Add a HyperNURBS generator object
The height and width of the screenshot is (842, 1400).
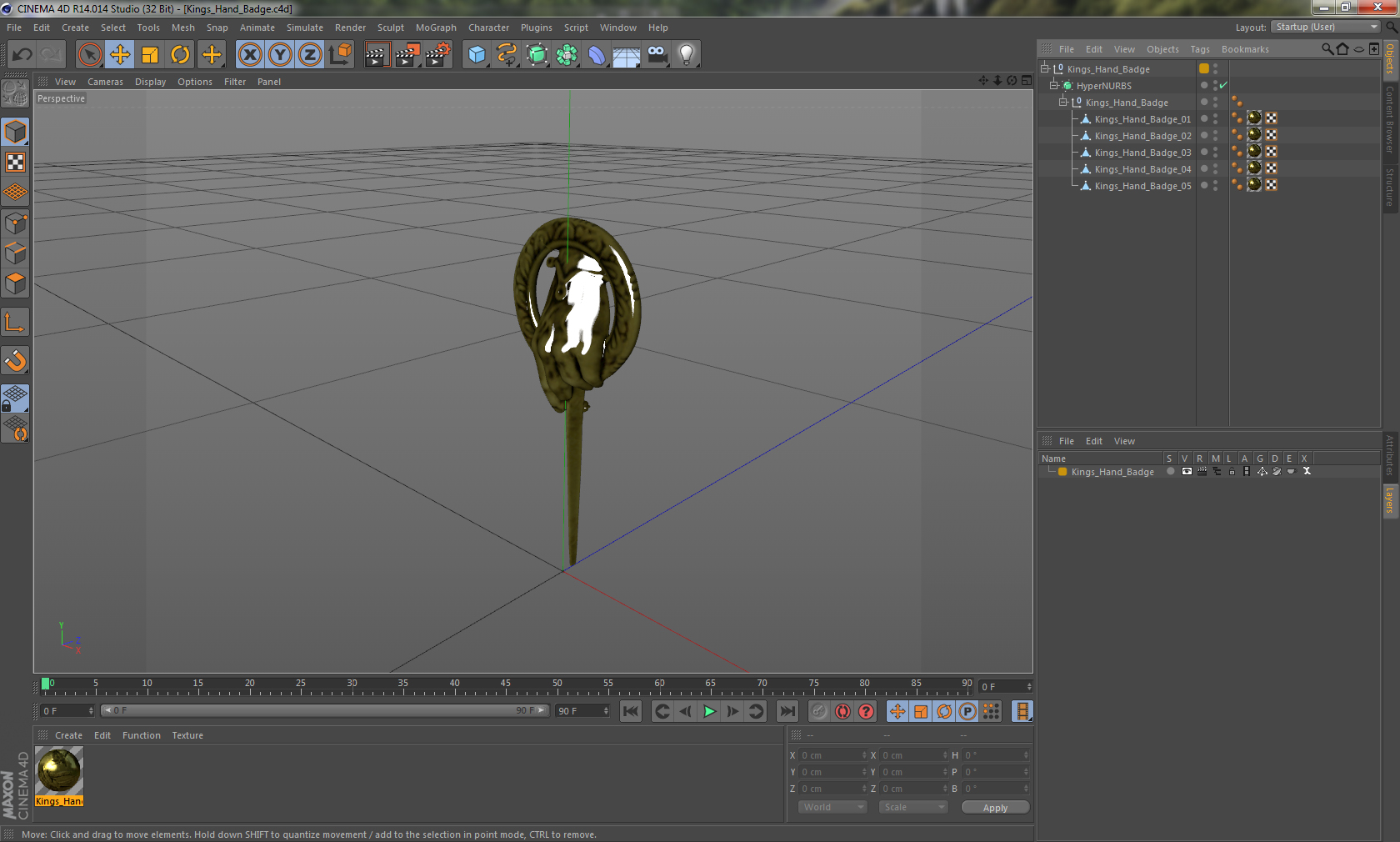(537, 55)
